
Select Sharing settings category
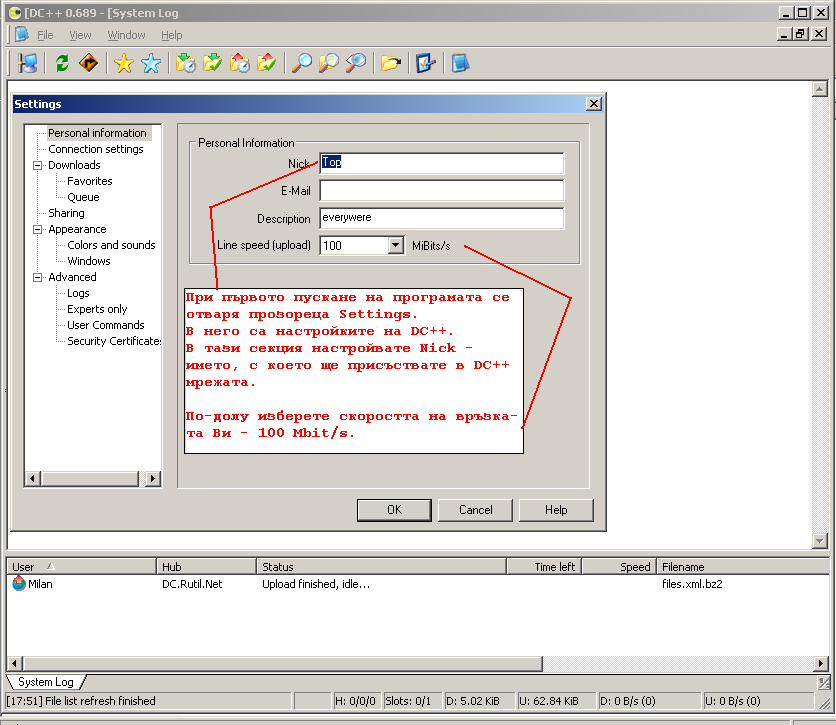66,213
